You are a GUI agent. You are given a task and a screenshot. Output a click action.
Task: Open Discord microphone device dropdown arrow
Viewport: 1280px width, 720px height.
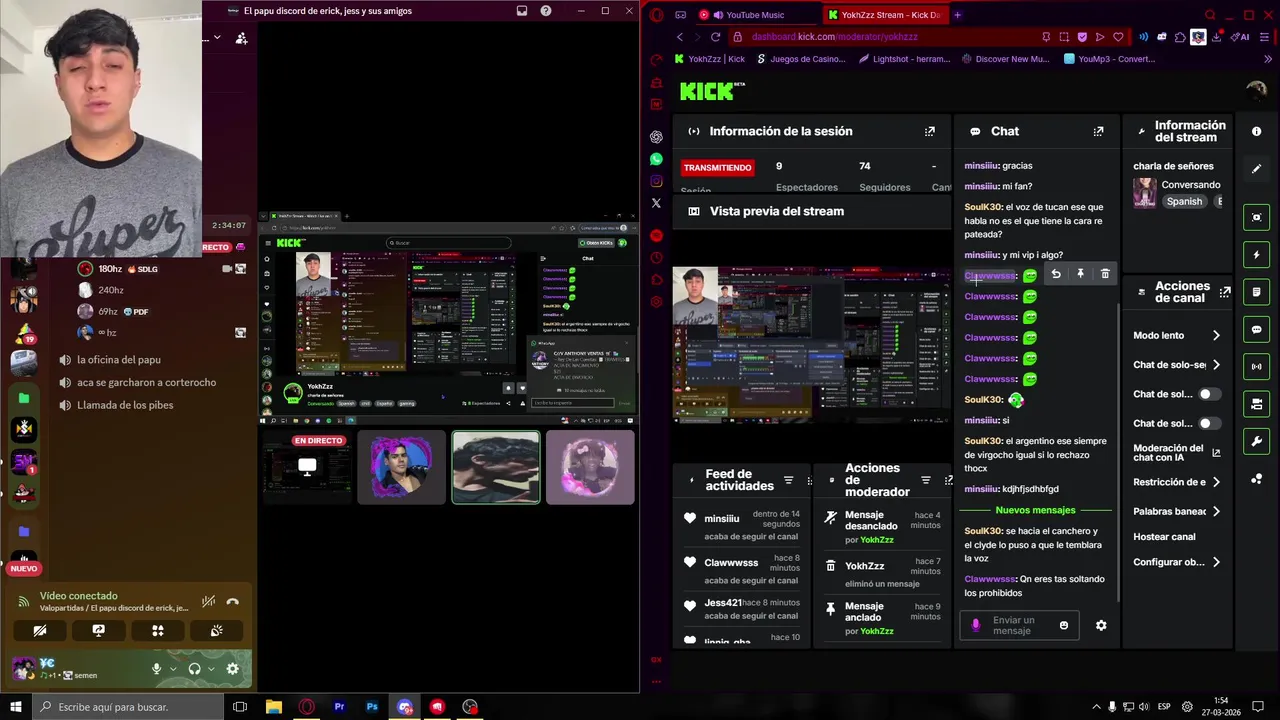pyautogui.click(x=173, y=669)
